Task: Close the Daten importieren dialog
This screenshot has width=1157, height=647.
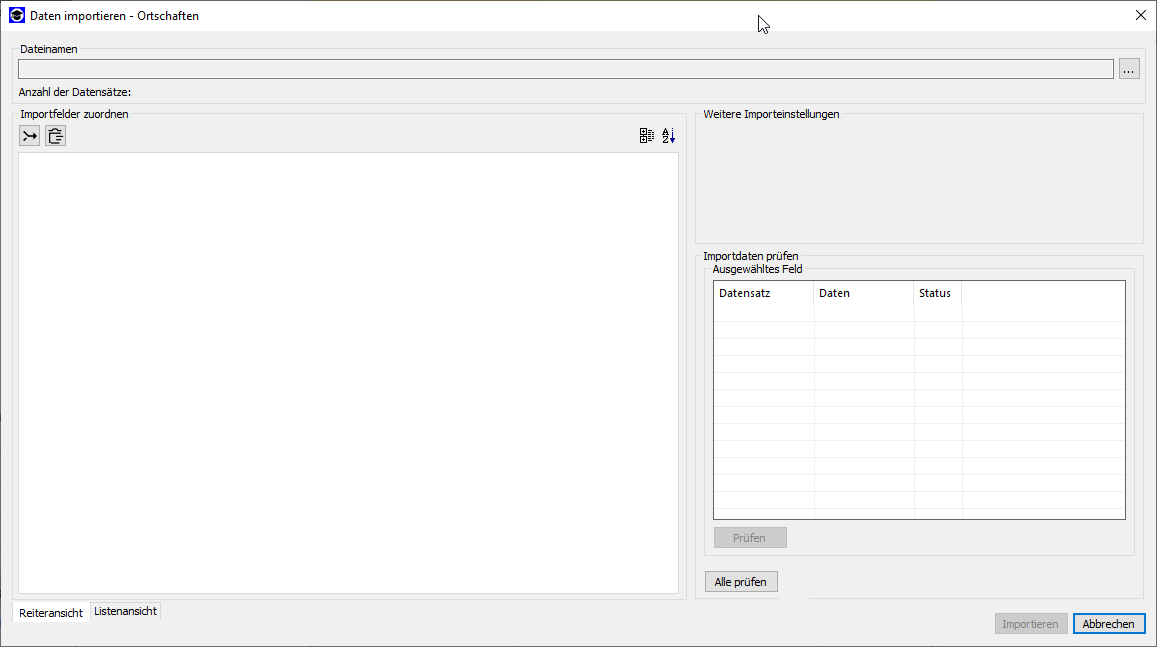Action: point(1140,15)
